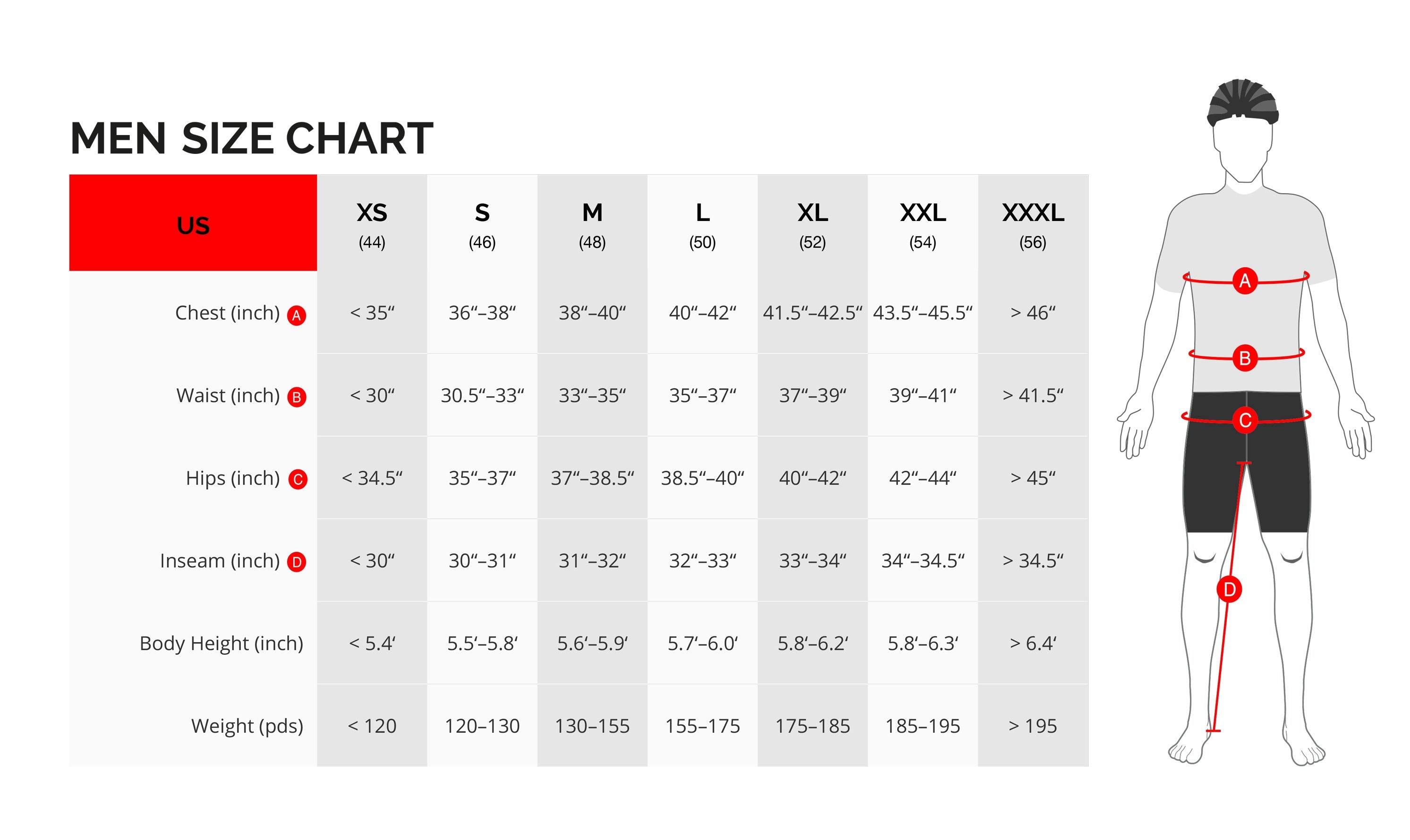The image size is (1410, 840).
Task: Select the D circle on the figure's leg
Action: pyautogui.click(x=1230, y=590)
